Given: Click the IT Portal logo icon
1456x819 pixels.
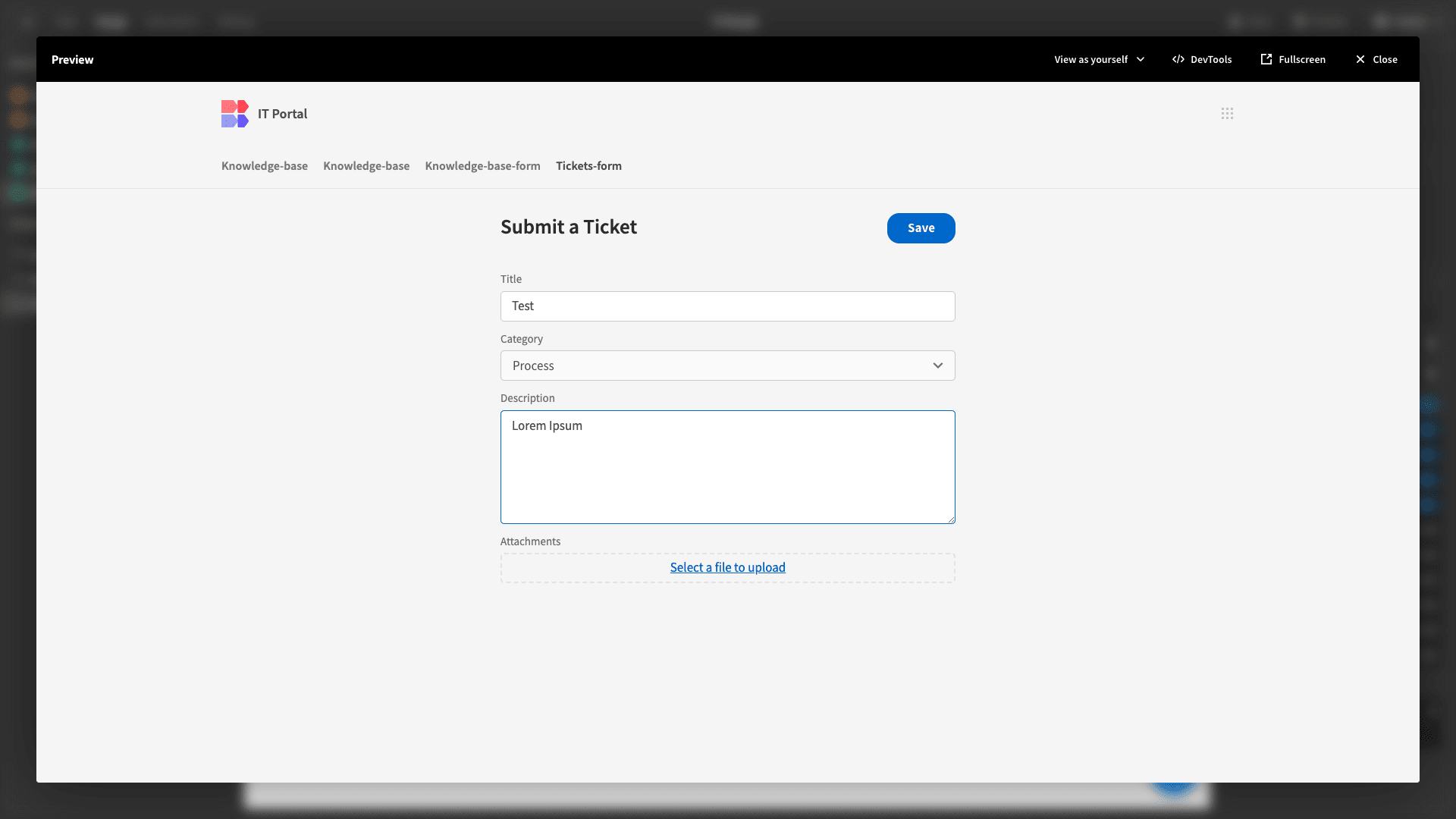Looking at the screenshot, I should tap(234, 114).
